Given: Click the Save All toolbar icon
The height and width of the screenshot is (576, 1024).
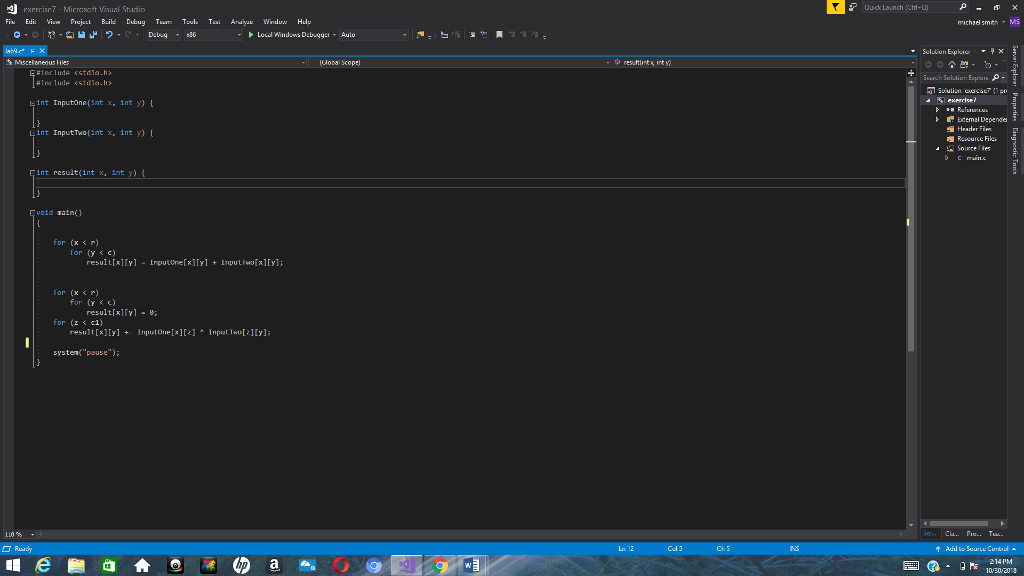Looking at the screenshot, I should 91,35.
